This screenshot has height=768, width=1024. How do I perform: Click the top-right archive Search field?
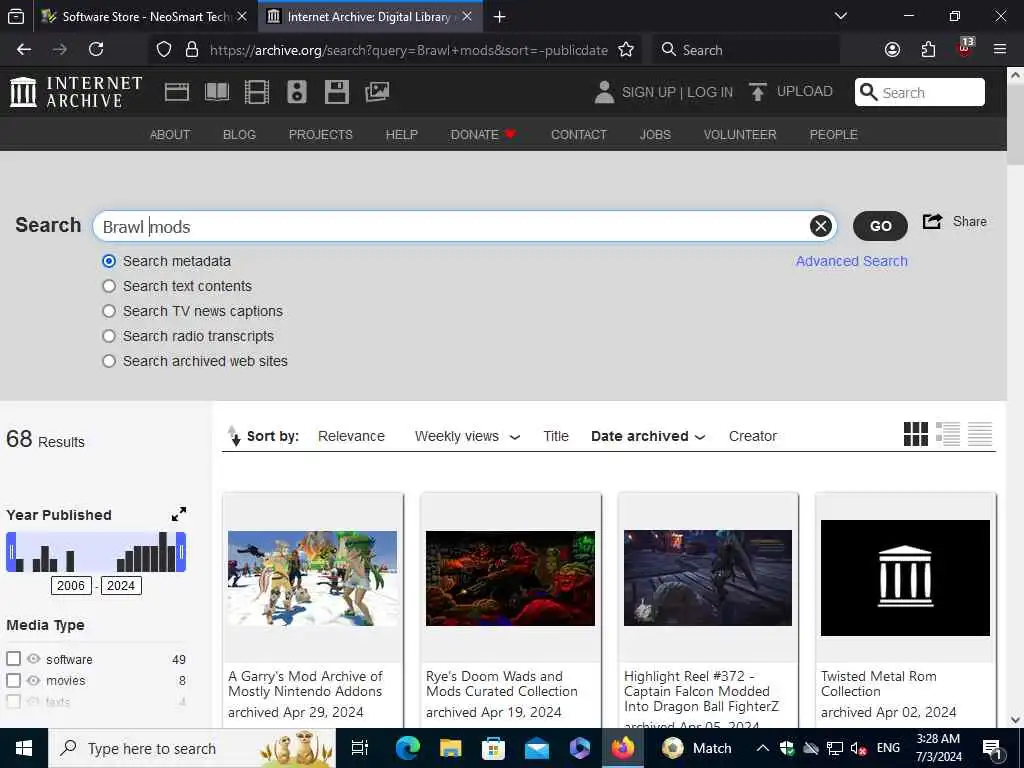click(920, 92)
